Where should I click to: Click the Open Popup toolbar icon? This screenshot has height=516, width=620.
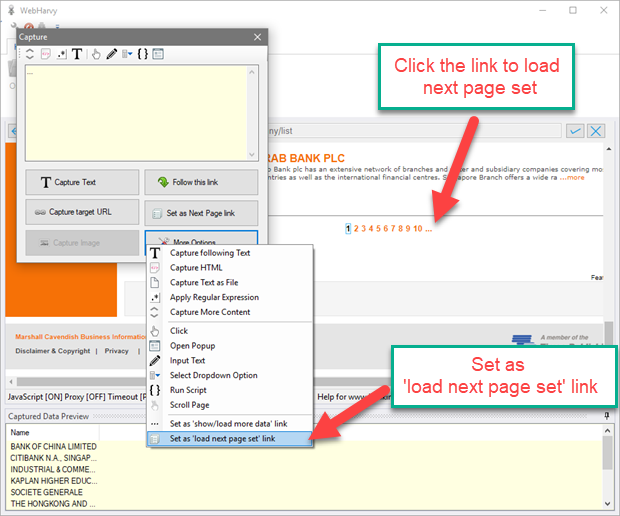coord(157,54)
